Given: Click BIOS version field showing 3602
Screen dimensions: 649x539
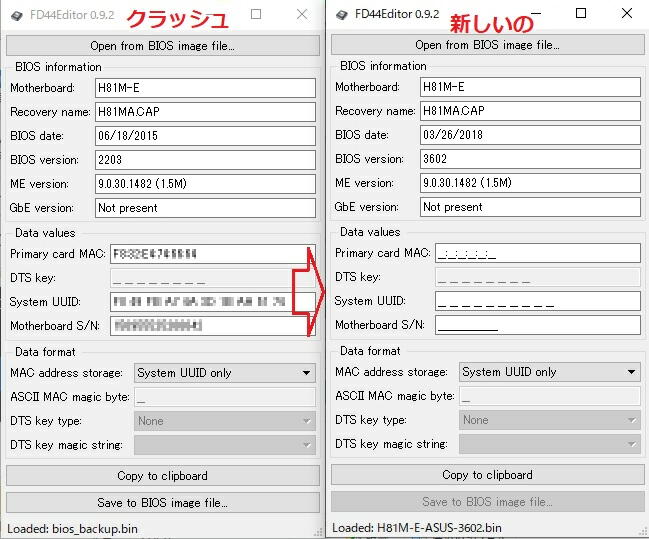Looking at the screenshot, I should 530,159.
